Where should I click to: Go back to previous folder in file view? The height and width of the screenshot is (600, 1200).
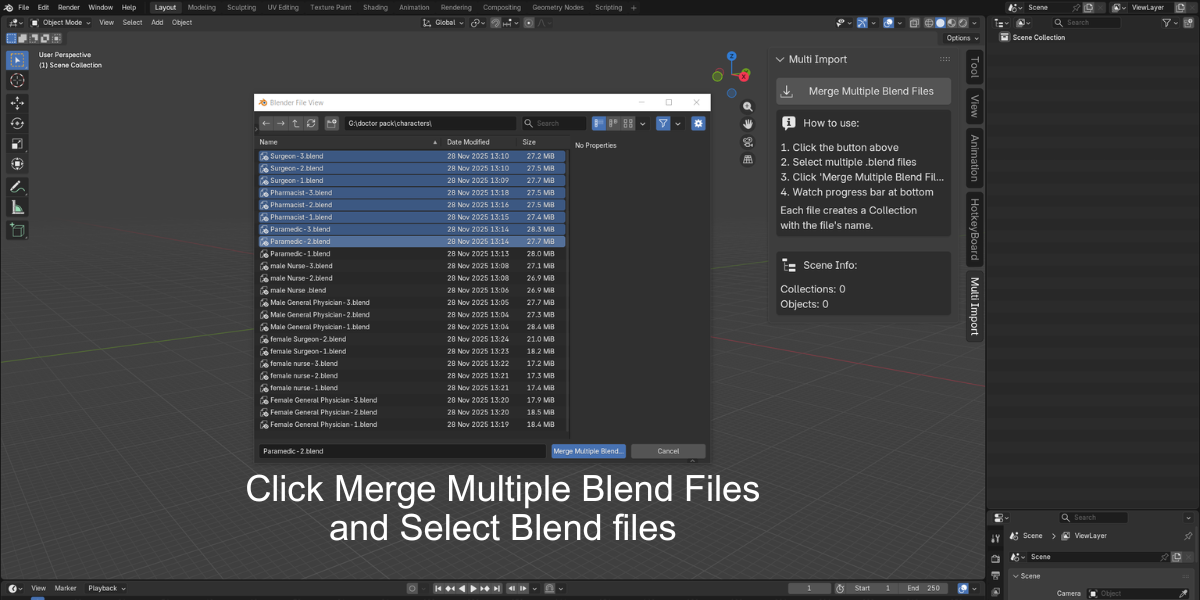coord(266,123)
